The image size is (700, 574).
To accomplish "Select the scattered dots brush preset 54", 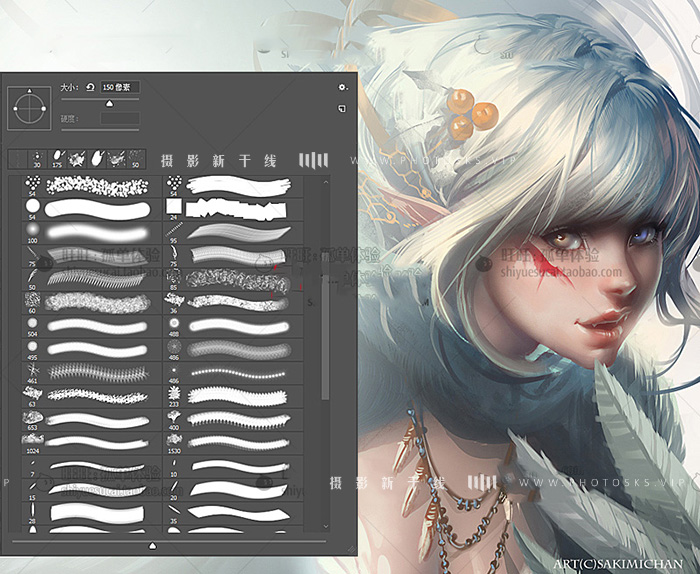I will tap(92, 187).
